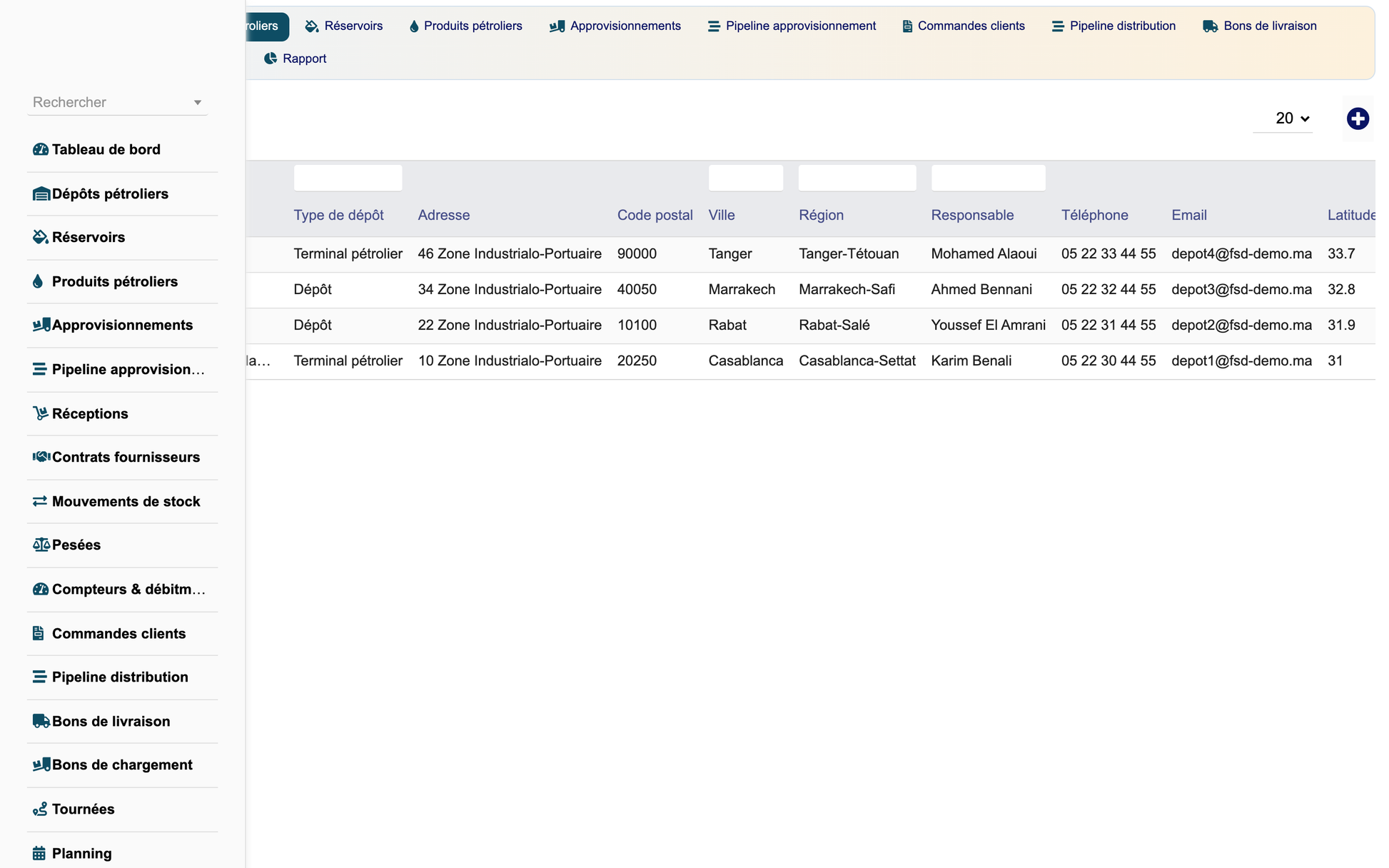Click Bons de chargement loading icon

[41, 764]
